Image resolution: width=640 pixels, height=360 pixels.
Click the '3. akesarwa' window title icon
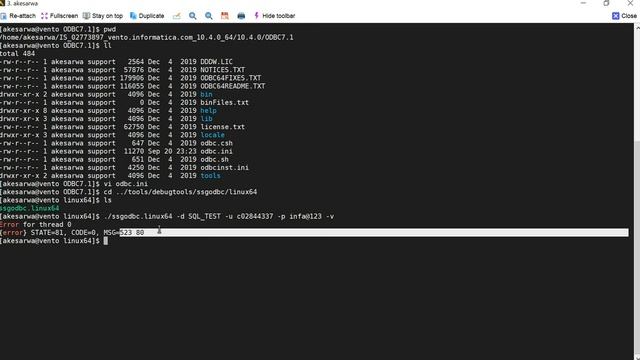pyautogui.click(x=2, y=3)
